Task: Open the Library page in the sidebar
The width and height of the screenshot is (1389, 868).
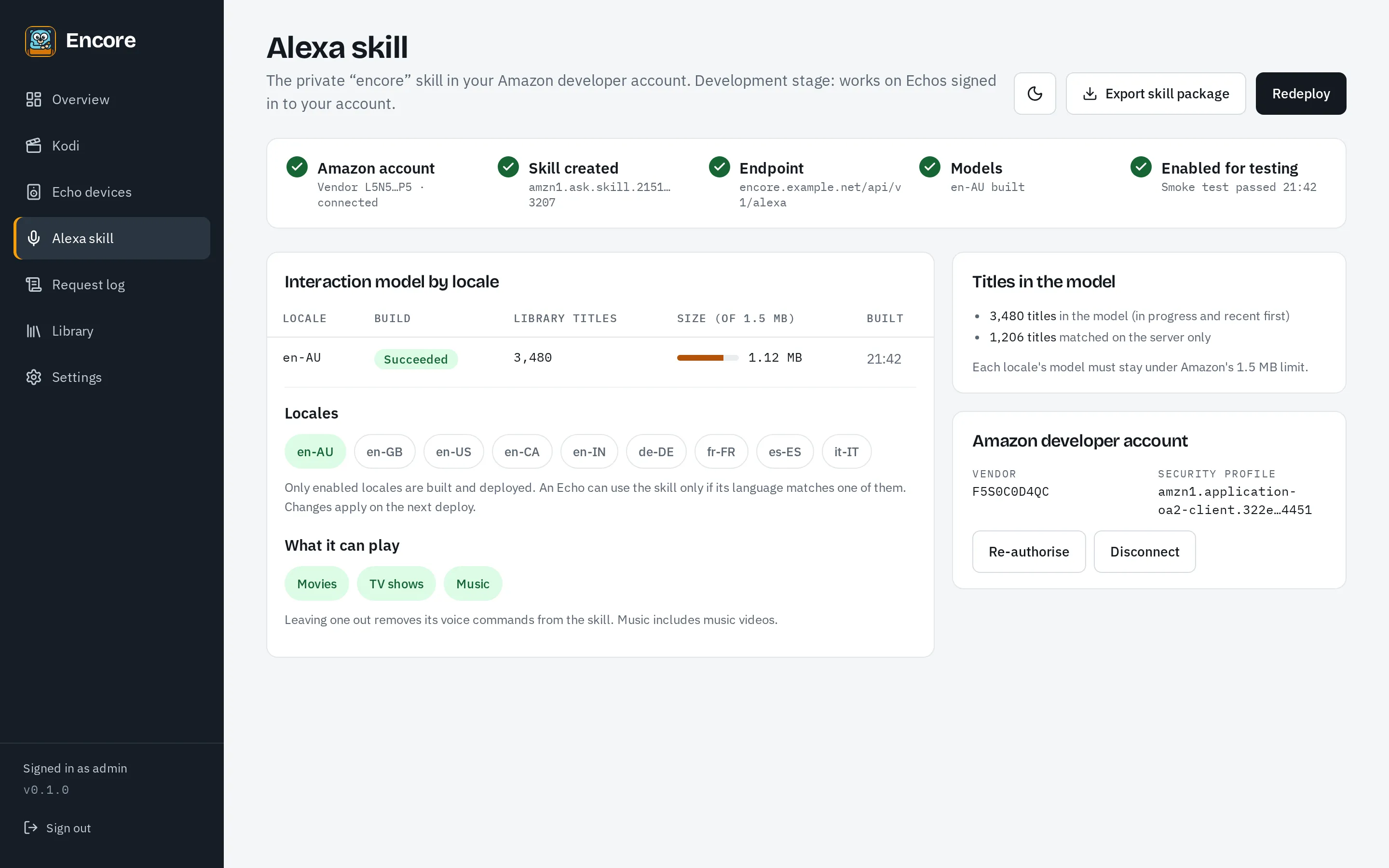Action: click(x=112, y=331)
